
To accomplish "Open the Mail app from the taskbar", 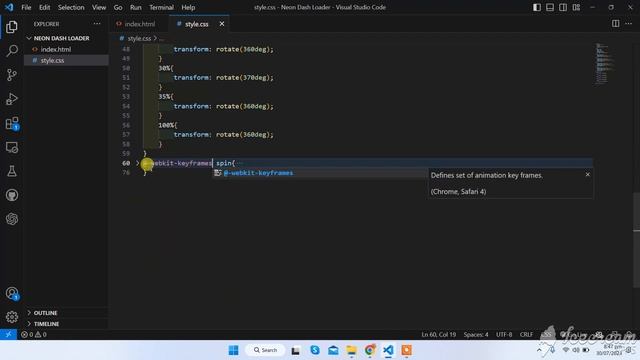I will click(333, 350).
